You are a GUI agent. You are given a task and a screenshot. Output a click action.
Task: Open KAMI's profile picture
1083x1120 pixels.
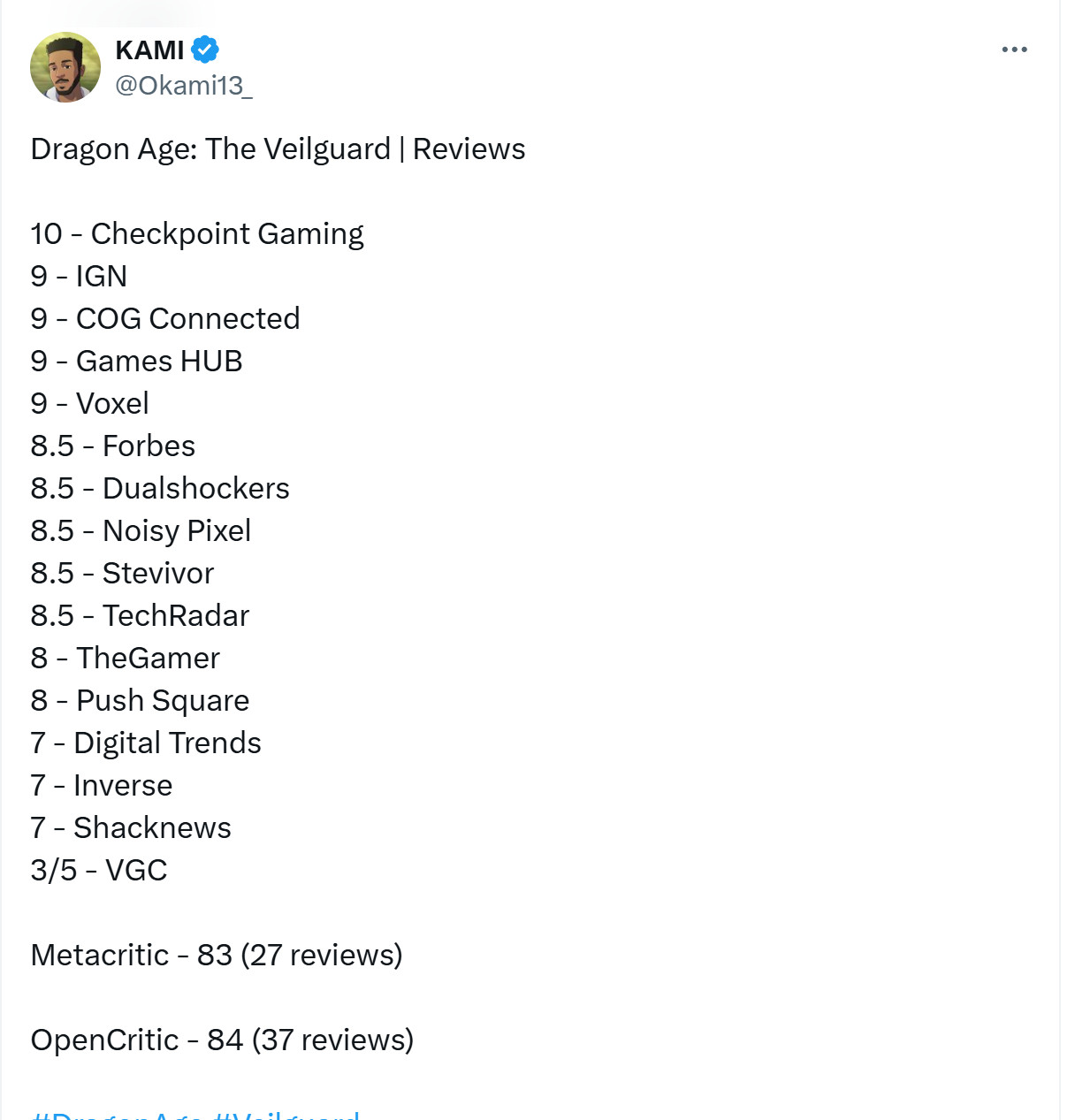click(65, 67)
